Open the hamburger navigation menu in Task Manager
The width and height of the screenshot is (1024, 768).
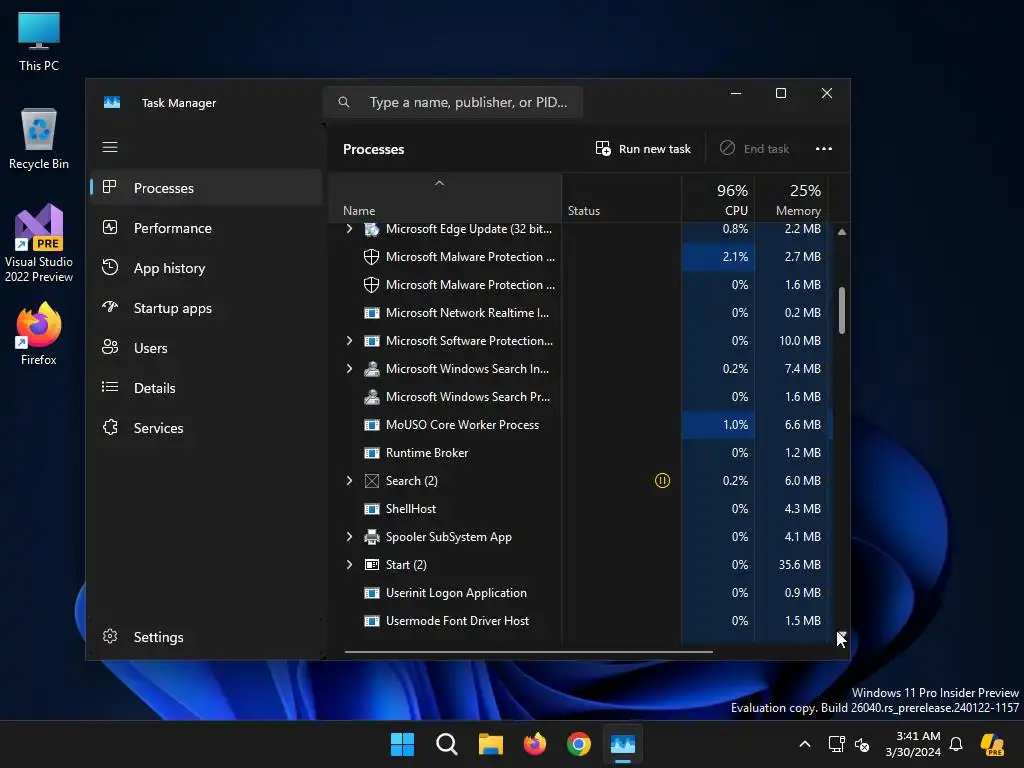coord(110,147)
